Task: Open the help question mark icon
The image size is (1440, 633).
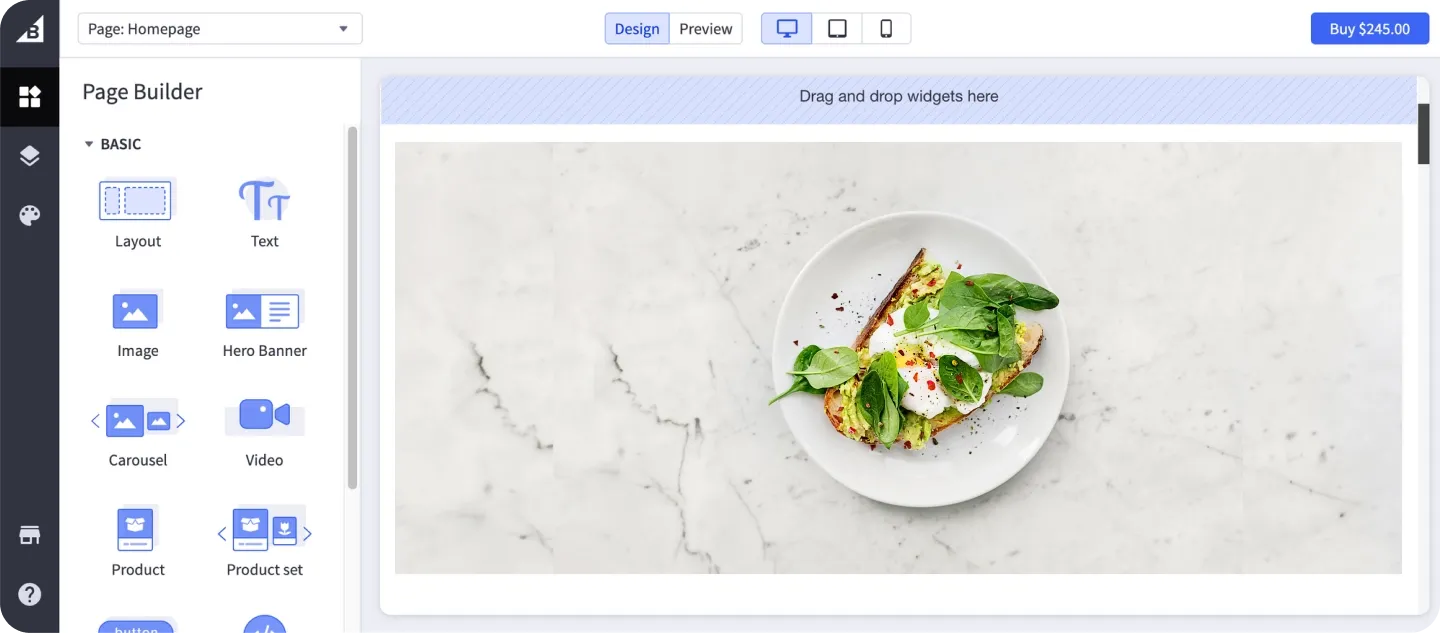Action: (x=29, y=595)
